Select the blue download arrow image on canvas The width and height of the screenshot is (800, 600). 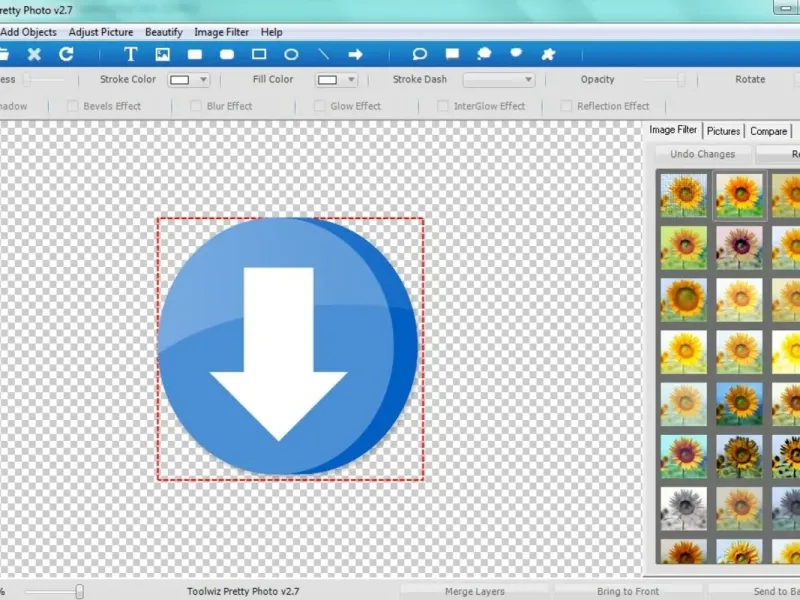coord(290,348)
